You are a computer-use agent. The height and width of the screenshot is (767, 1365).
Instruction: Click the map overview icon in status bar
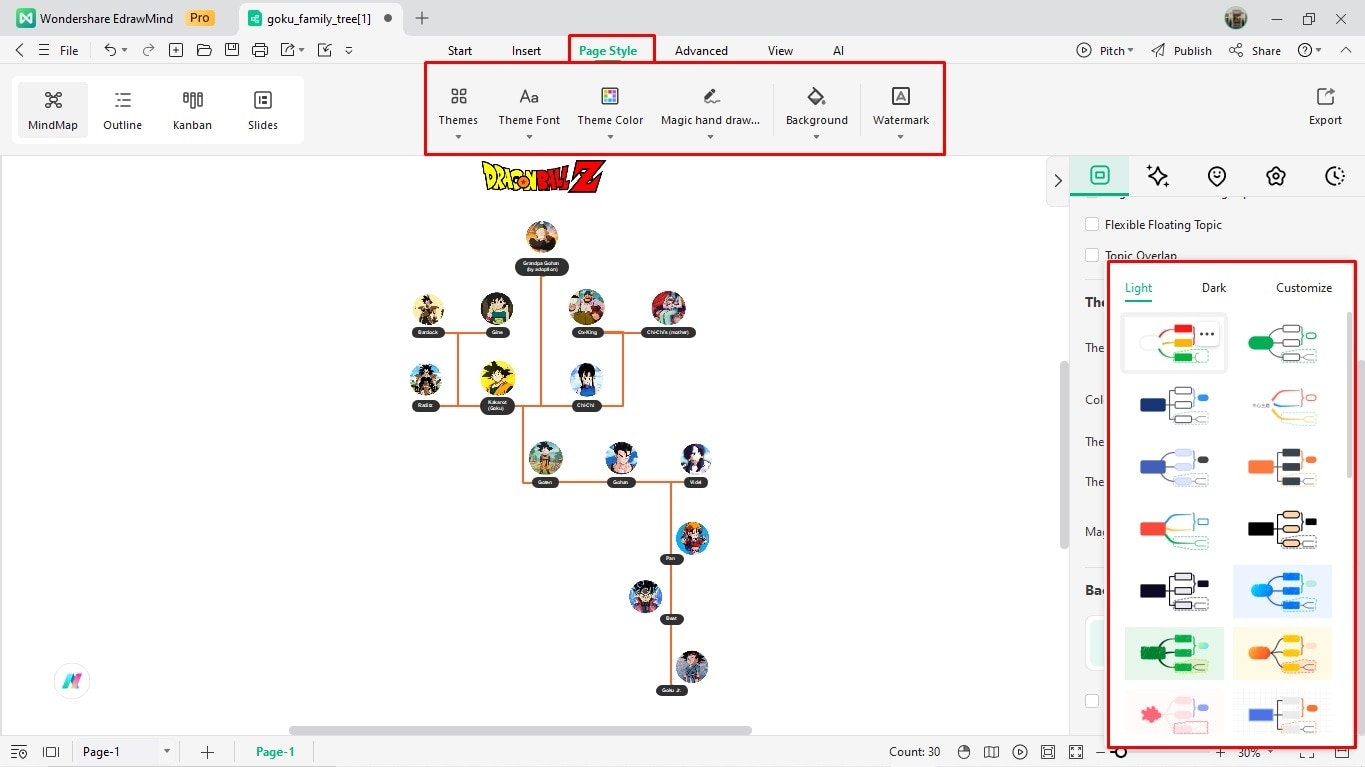click(x=991, y=752)
